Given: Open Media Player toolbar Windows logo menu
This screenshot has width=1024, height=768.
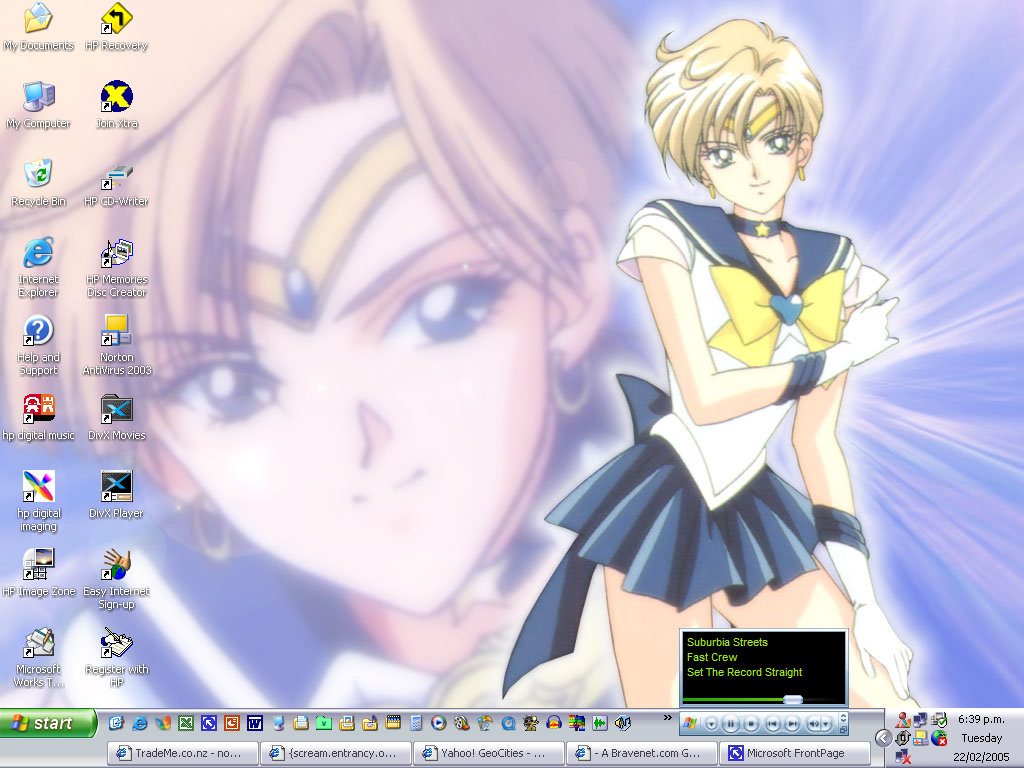Looking at the screenshot, I should [x=690, y=723].
